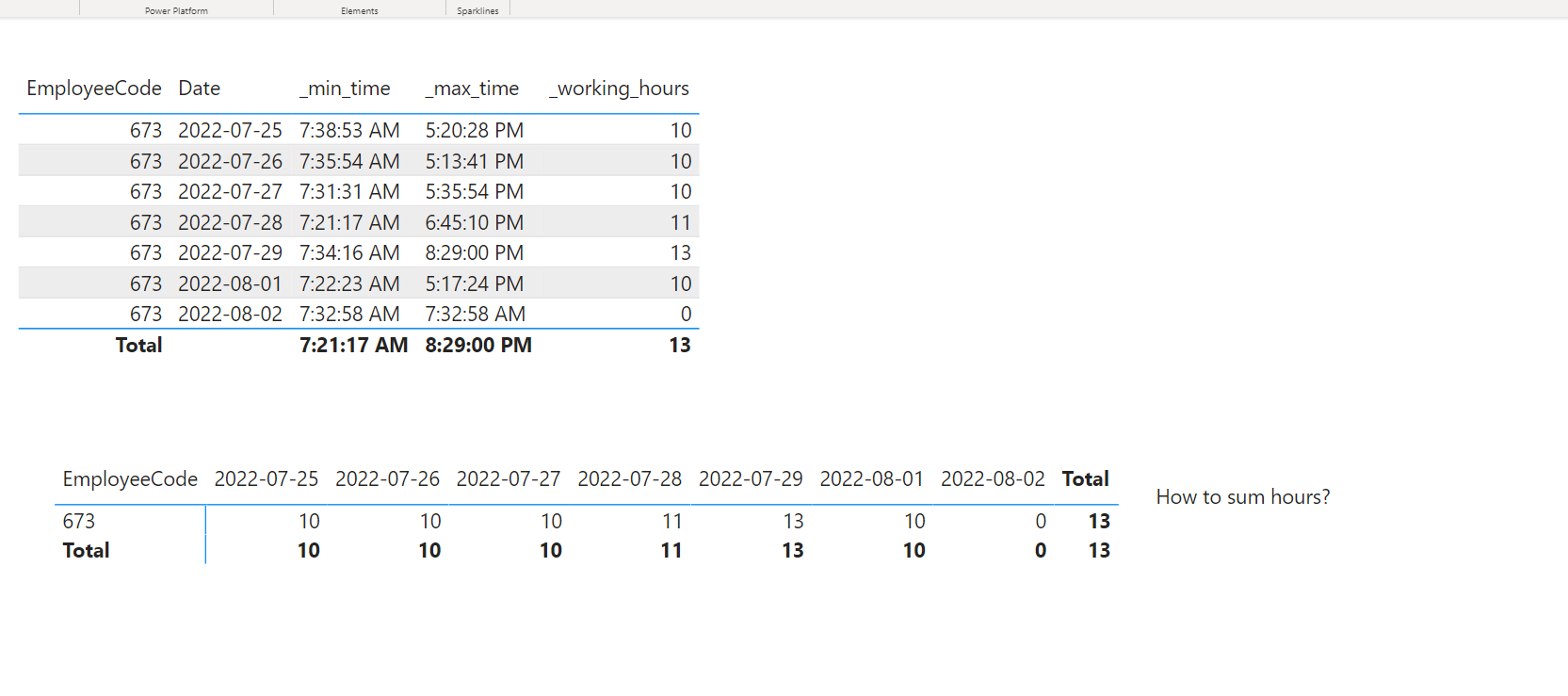Viewport: 1568px width, 696px height.
Task: Select the _min_time column header
Action: pos(345,89)
